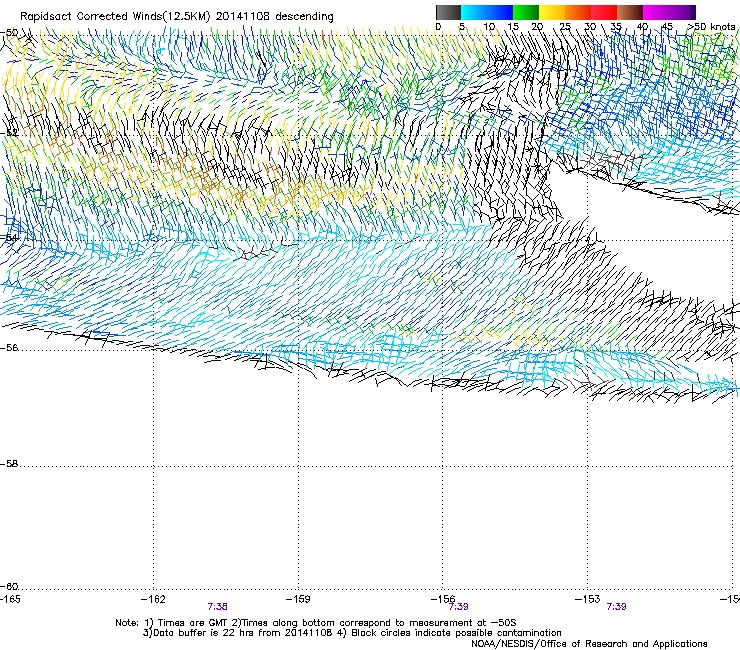Click the -52 latitude axis label
Viewport: 740px width, 650px height.
(x=9, y=133)
